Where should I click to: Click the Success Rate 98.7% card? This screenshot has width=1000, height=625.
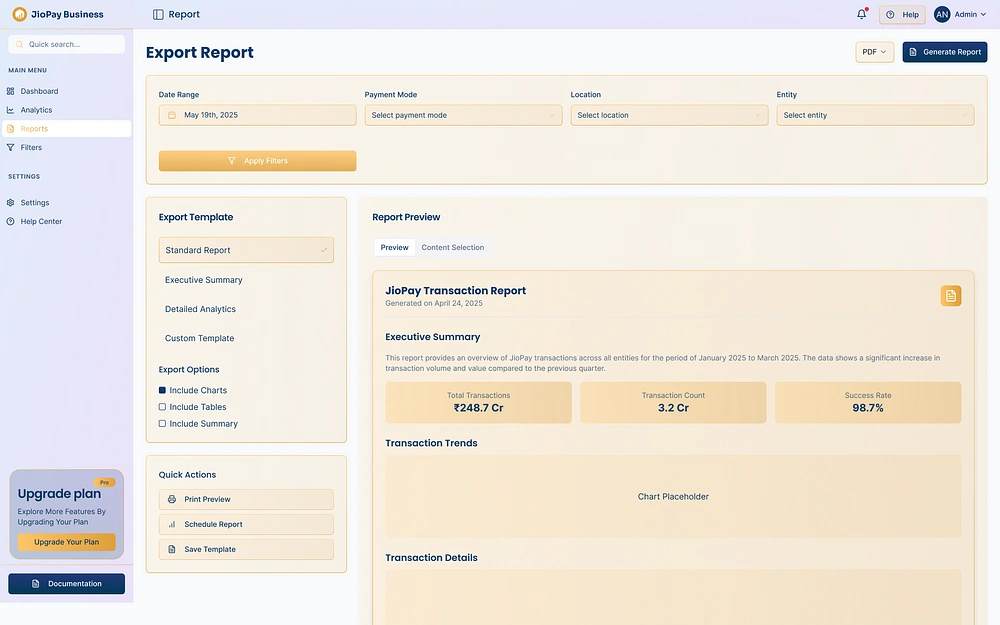[x=868, y=402]
